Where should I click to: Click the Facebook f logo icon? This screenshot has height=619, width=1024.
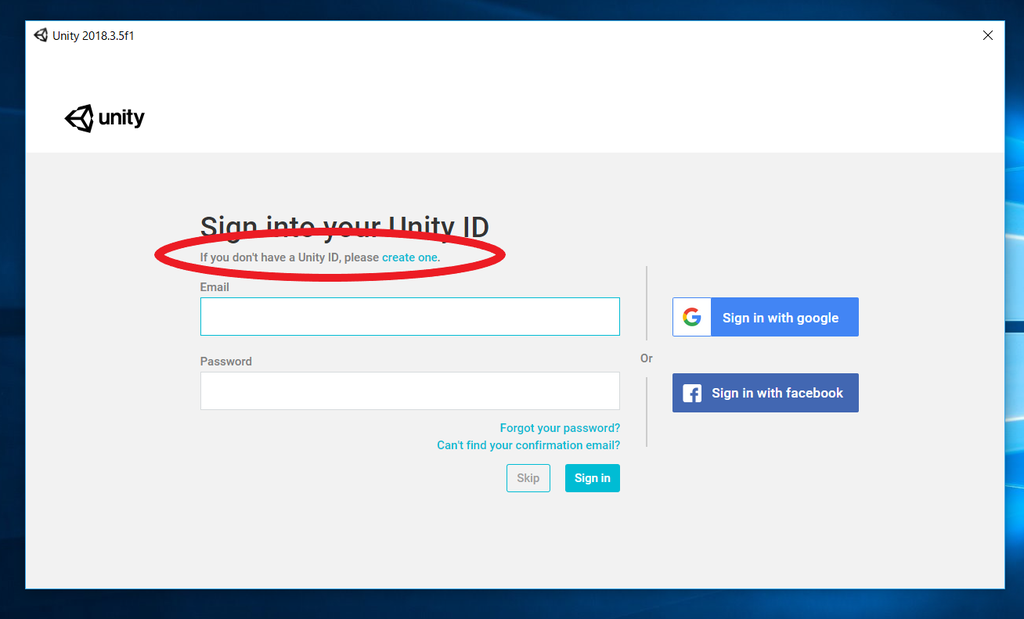pos(692,393)
